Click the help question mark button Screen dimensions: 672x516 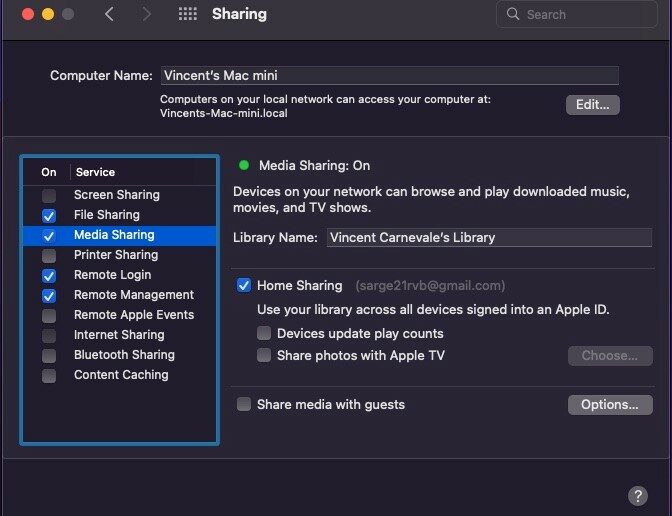click(x=638, y=496)
